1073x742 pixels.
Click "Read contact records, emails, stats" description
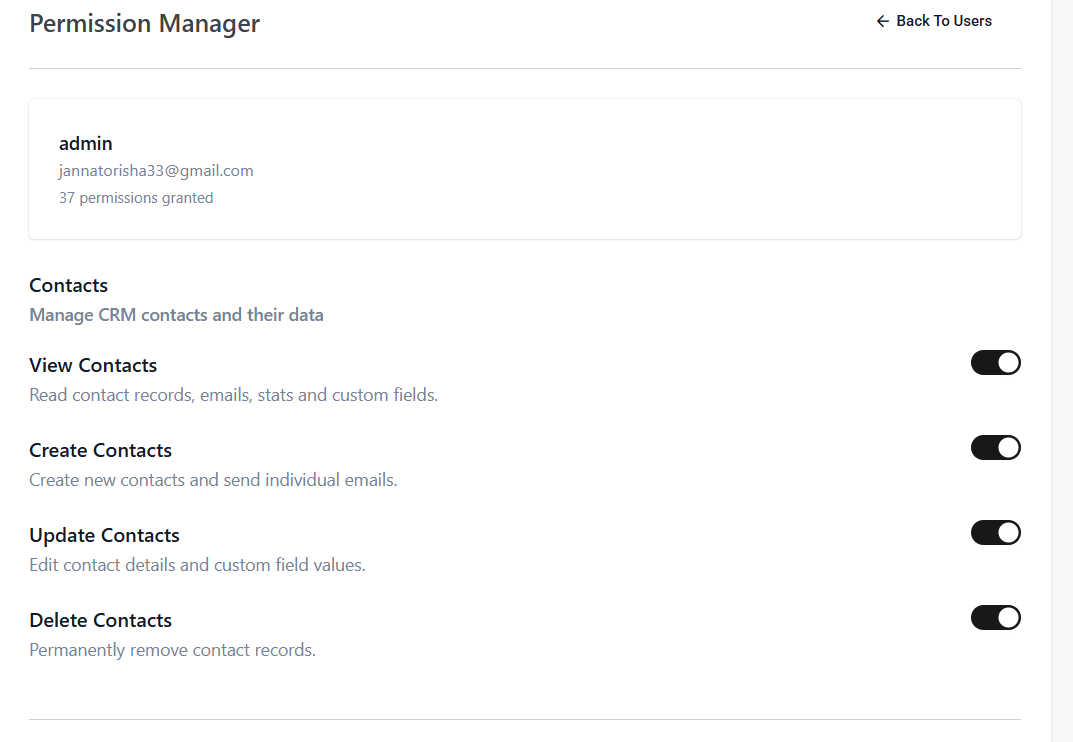pyautogui.click(x=233, y=395)
